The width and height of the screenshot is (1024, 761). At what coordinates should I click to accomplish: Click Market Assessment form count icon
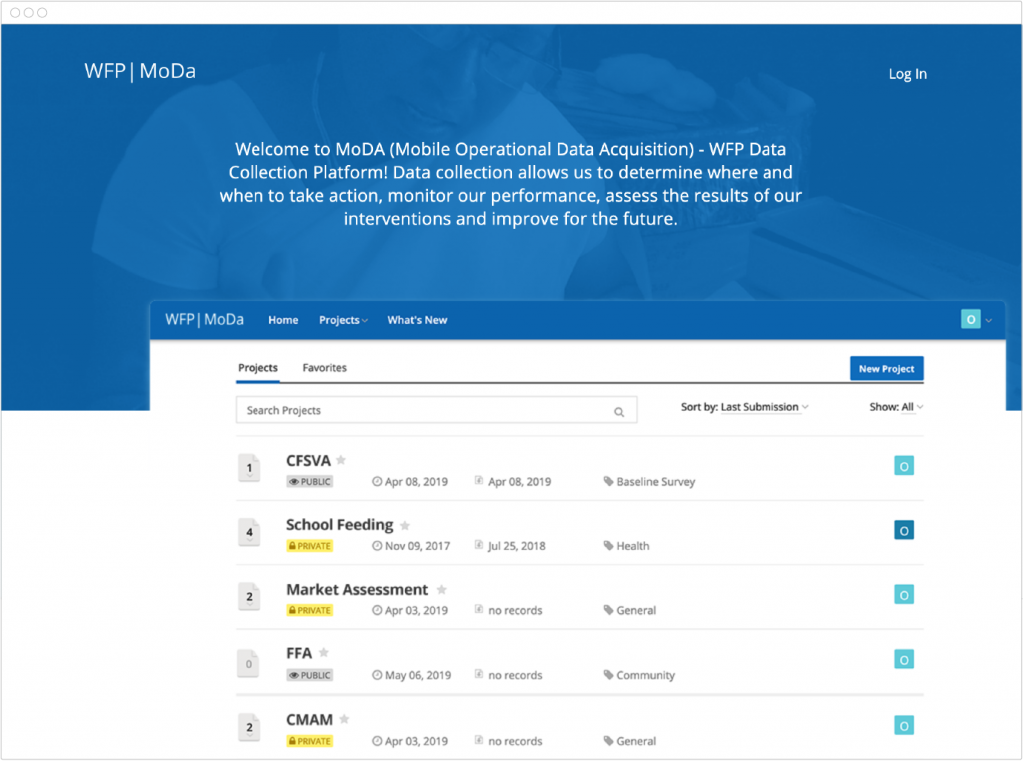point(249,596)
